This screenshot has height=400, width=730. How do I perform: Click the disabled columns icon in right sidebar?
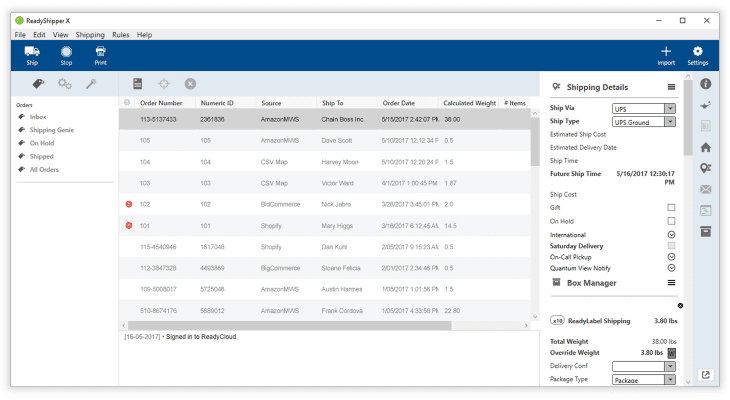point(706,126)
